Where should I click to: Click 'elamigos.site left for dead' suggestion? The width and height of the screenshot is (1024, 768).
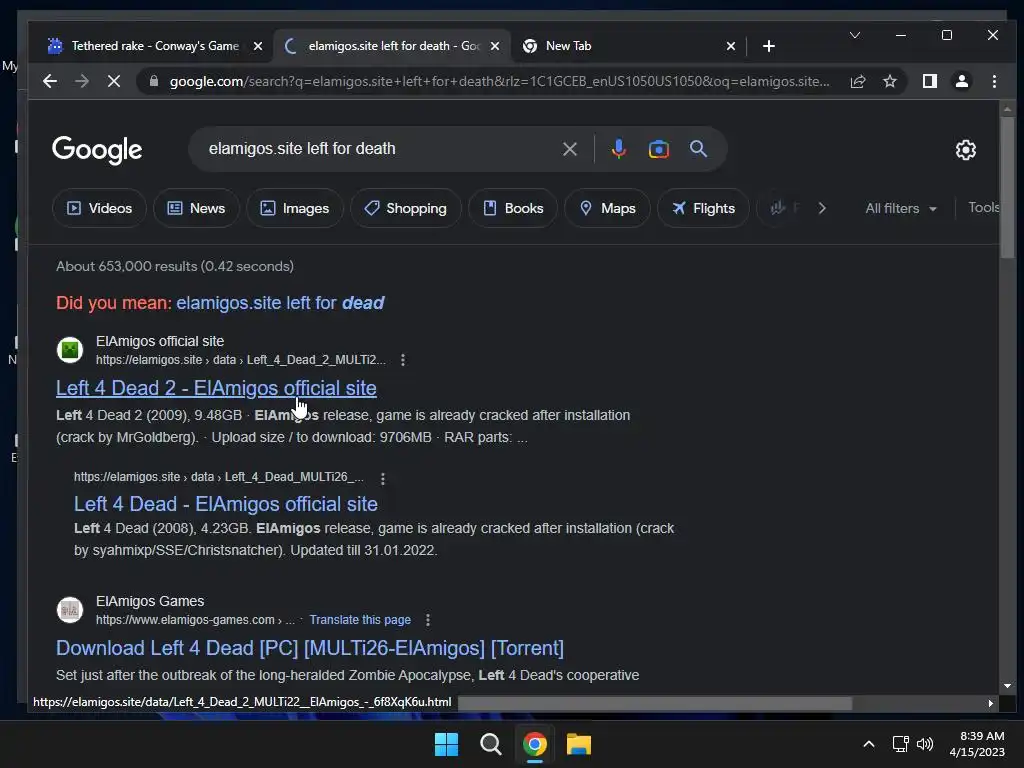pos(280,303)
